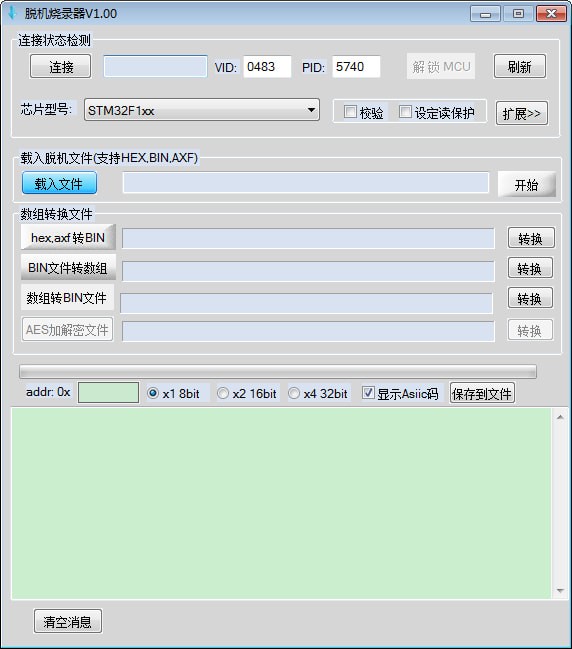Click the hex,axf 转BIN button
This screenshot has height=649, width=572.
click(68, 237)
